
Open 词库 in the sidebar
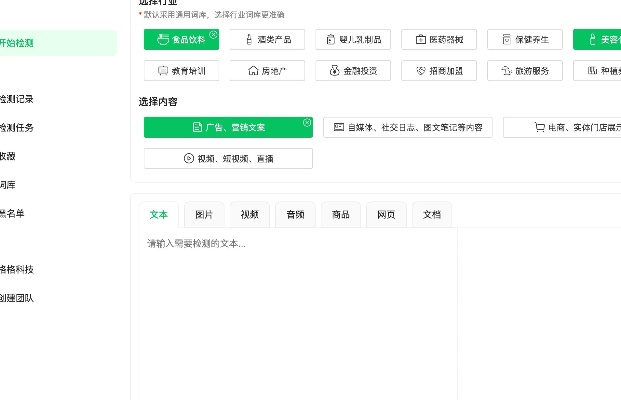tap(8, 185)
